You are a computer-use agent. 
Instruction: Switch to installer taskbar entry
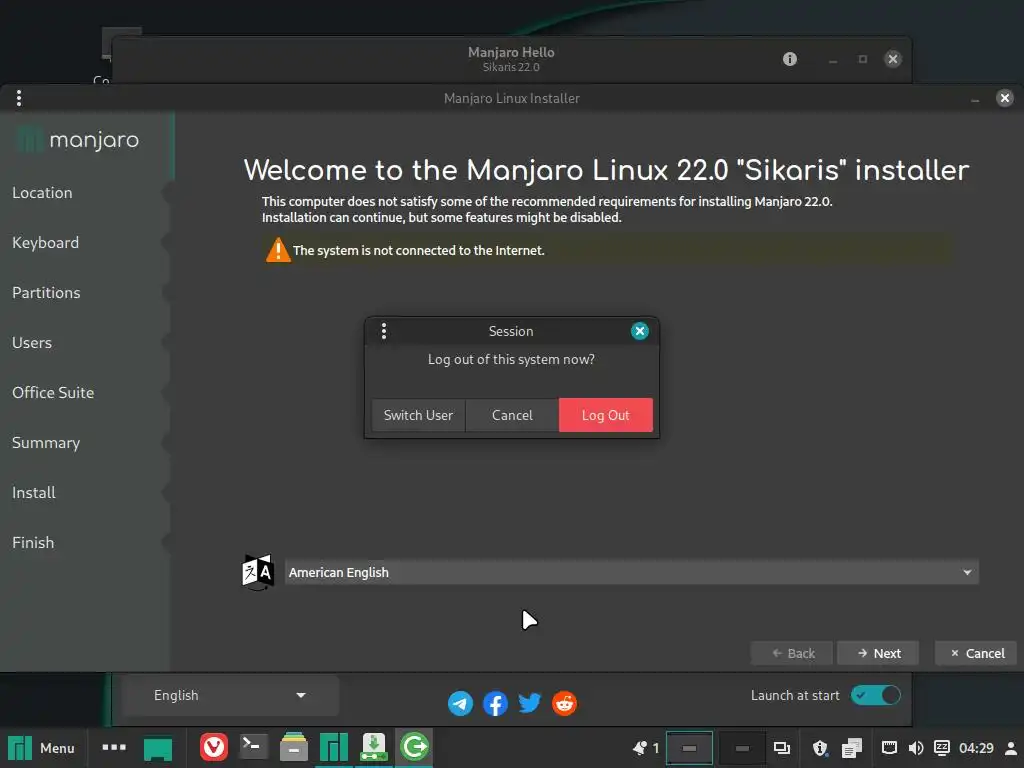click(x=374, y=747)
